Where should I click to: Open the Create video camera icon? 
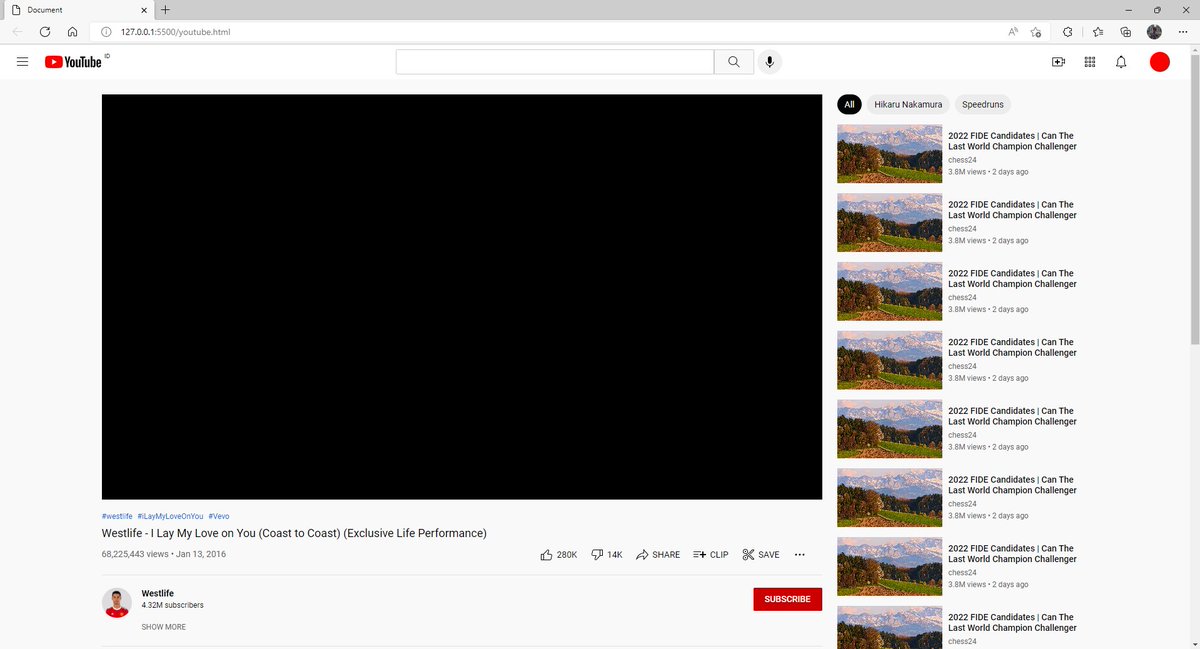pos(1058,62)
